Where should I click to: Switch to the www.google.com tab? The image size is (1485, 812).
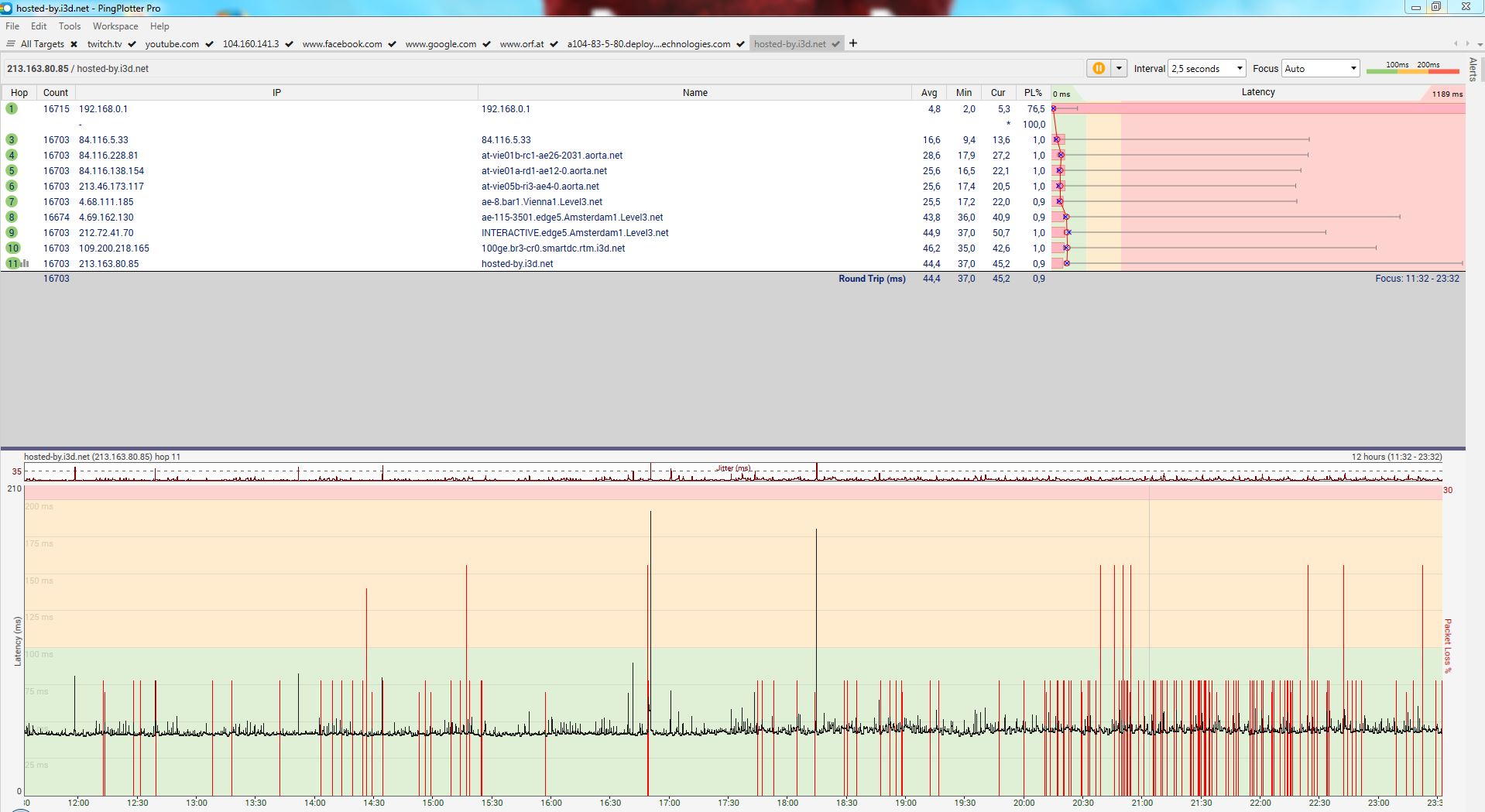coord(441,44)
